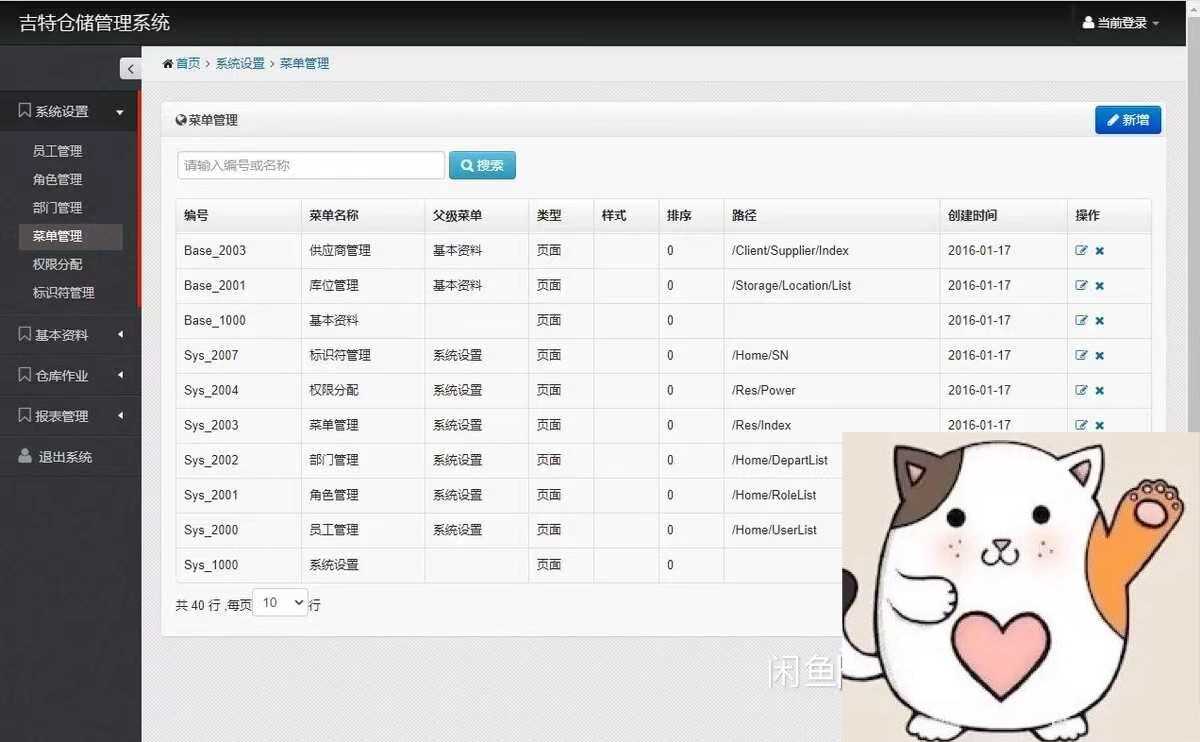Edit the Base_2001 row
The image size is (1200, 742).
1081,286
